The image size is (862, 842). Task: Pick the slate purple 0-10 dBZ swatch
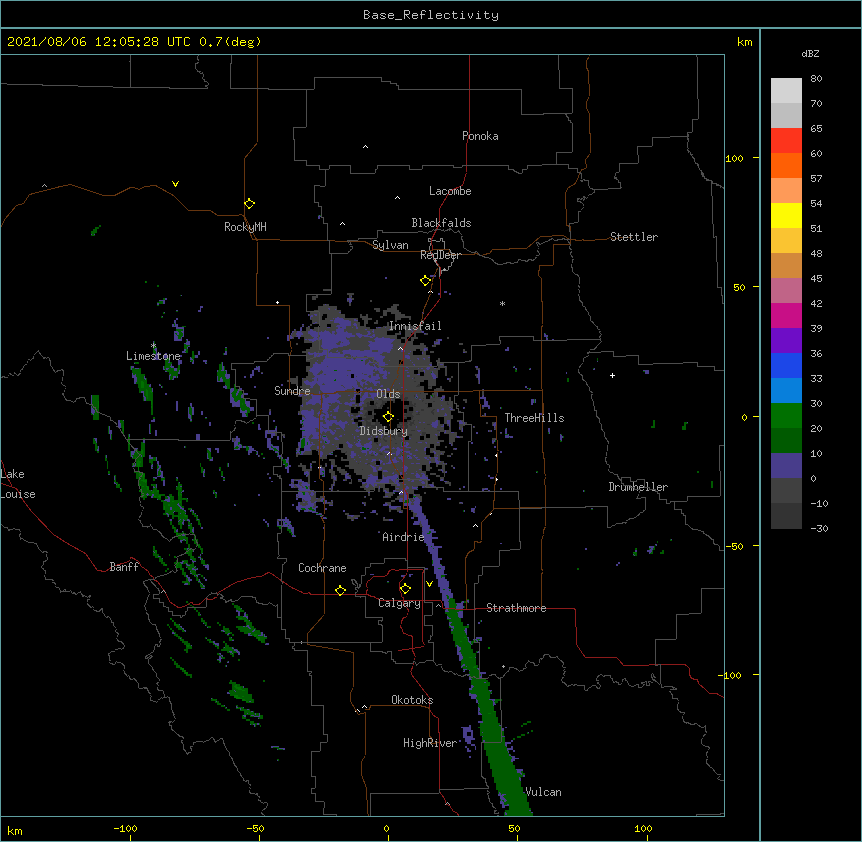click(786, 466)
